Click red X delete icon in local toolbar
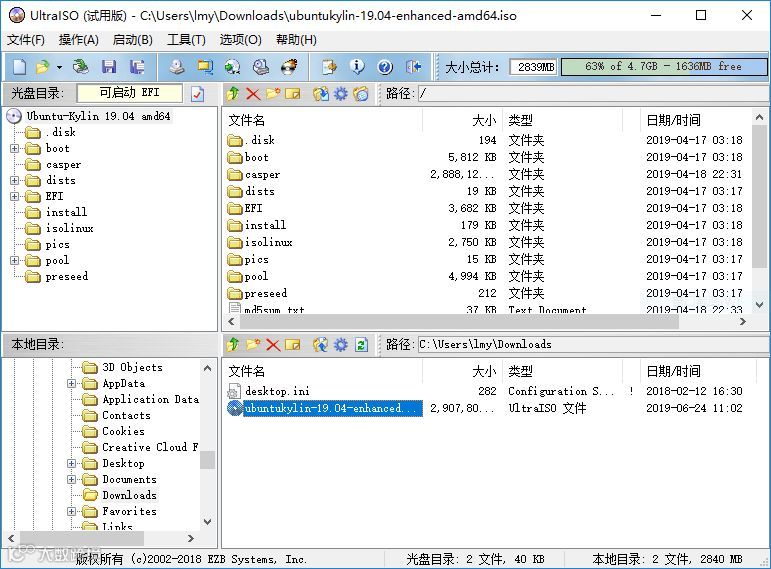 [x=273, y=345]
